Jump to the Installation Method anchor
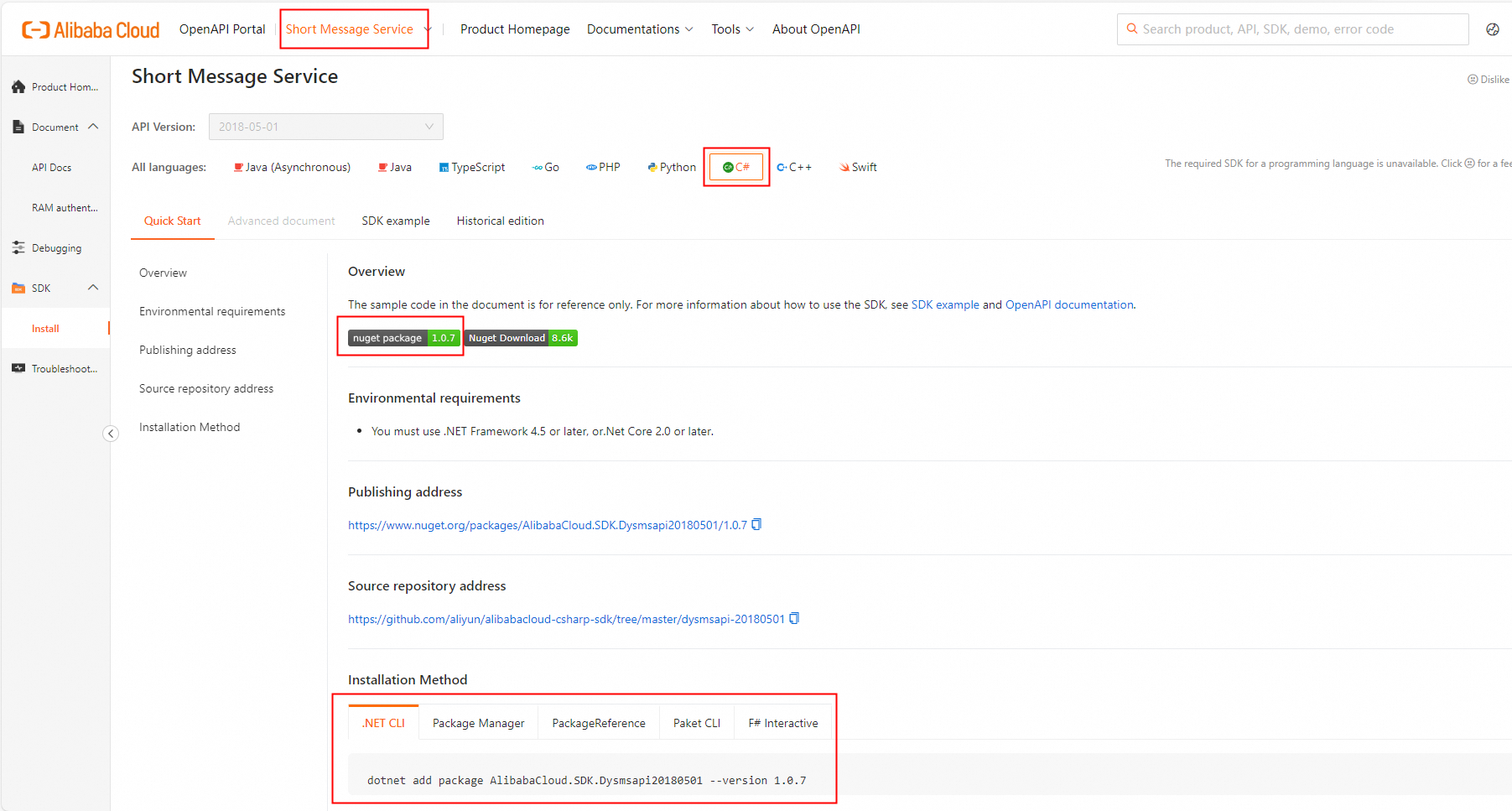Screen dimensions: 1512x811 click(190, 427)
